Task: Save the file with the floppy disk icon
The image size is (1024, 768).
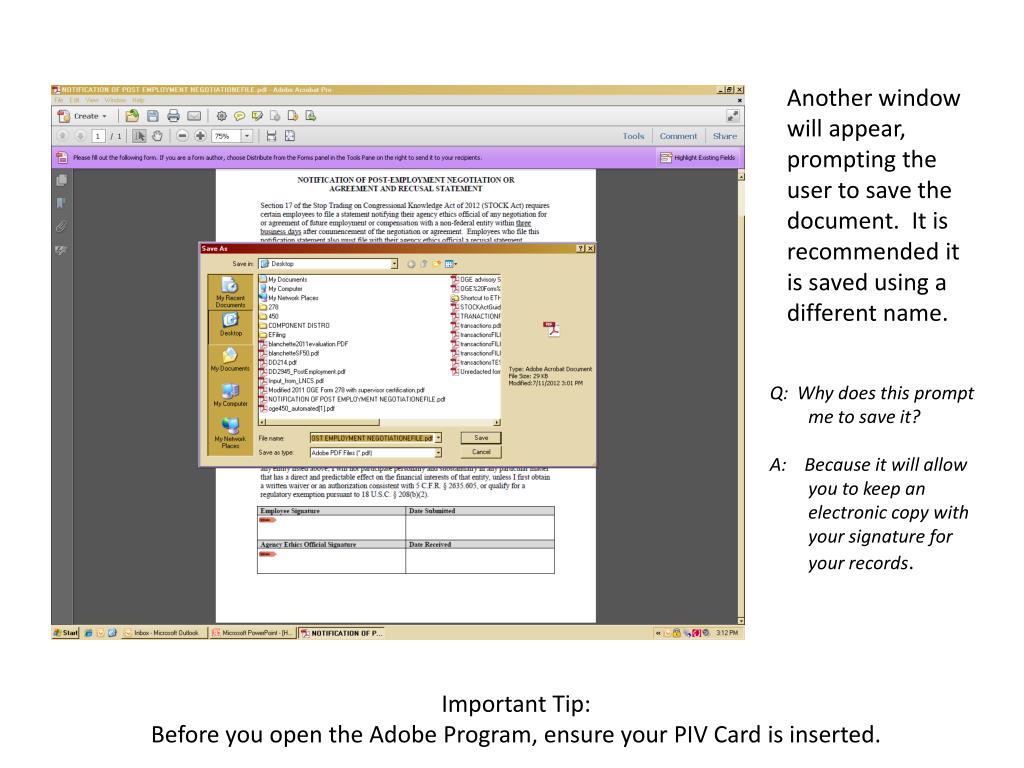Action: [153, 116]
